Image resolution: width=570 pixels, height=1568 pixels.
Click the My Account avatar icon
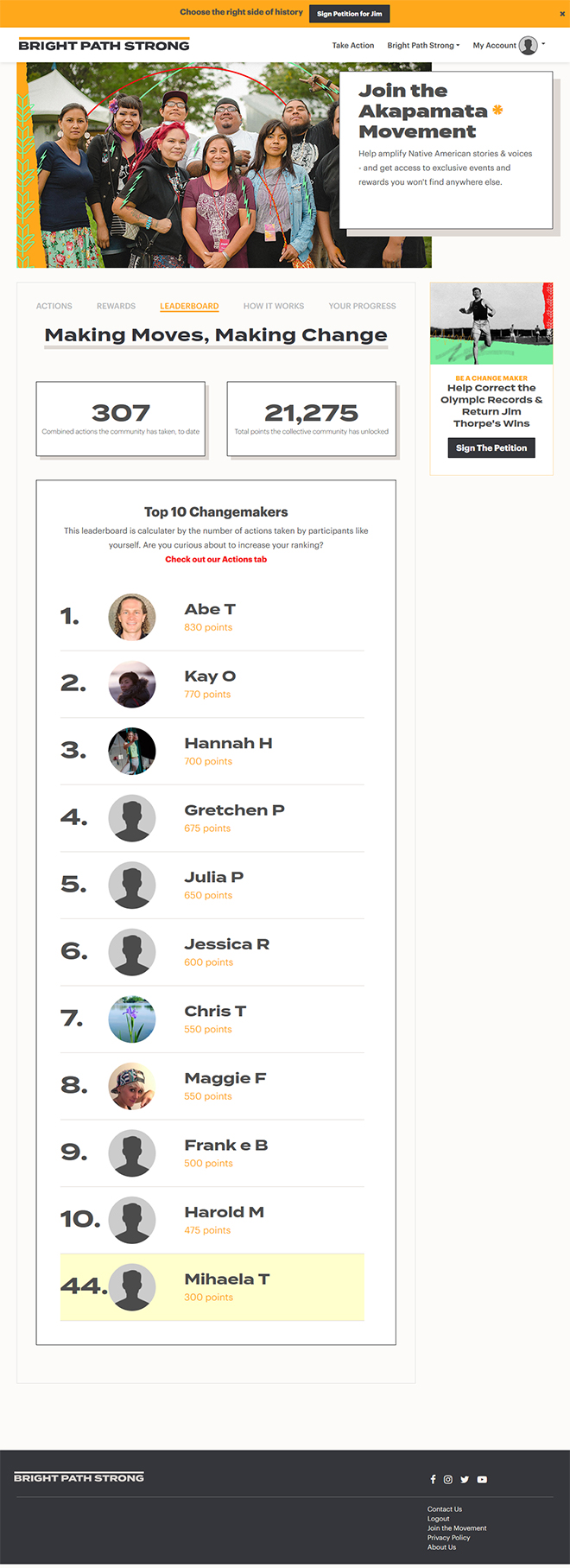(x=529, y=45)
